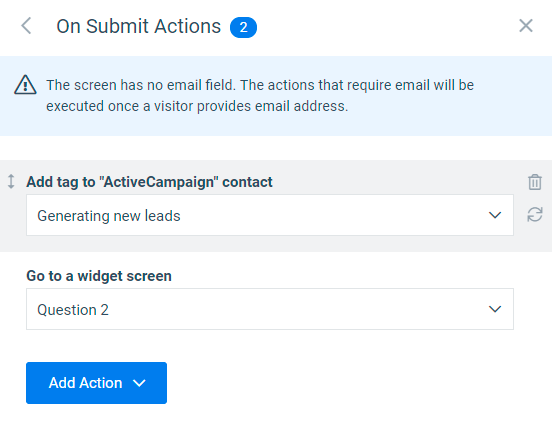
Task: Expand chevron beside Question 2
Action: pos(495,309)
